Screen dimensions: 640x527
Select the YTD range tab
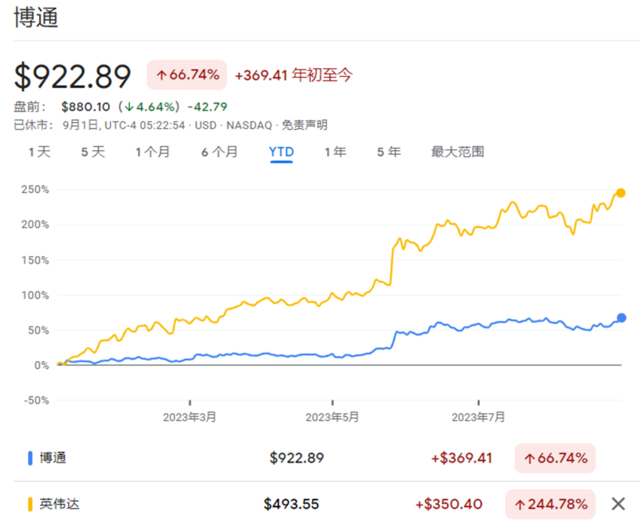pos(281,152)
